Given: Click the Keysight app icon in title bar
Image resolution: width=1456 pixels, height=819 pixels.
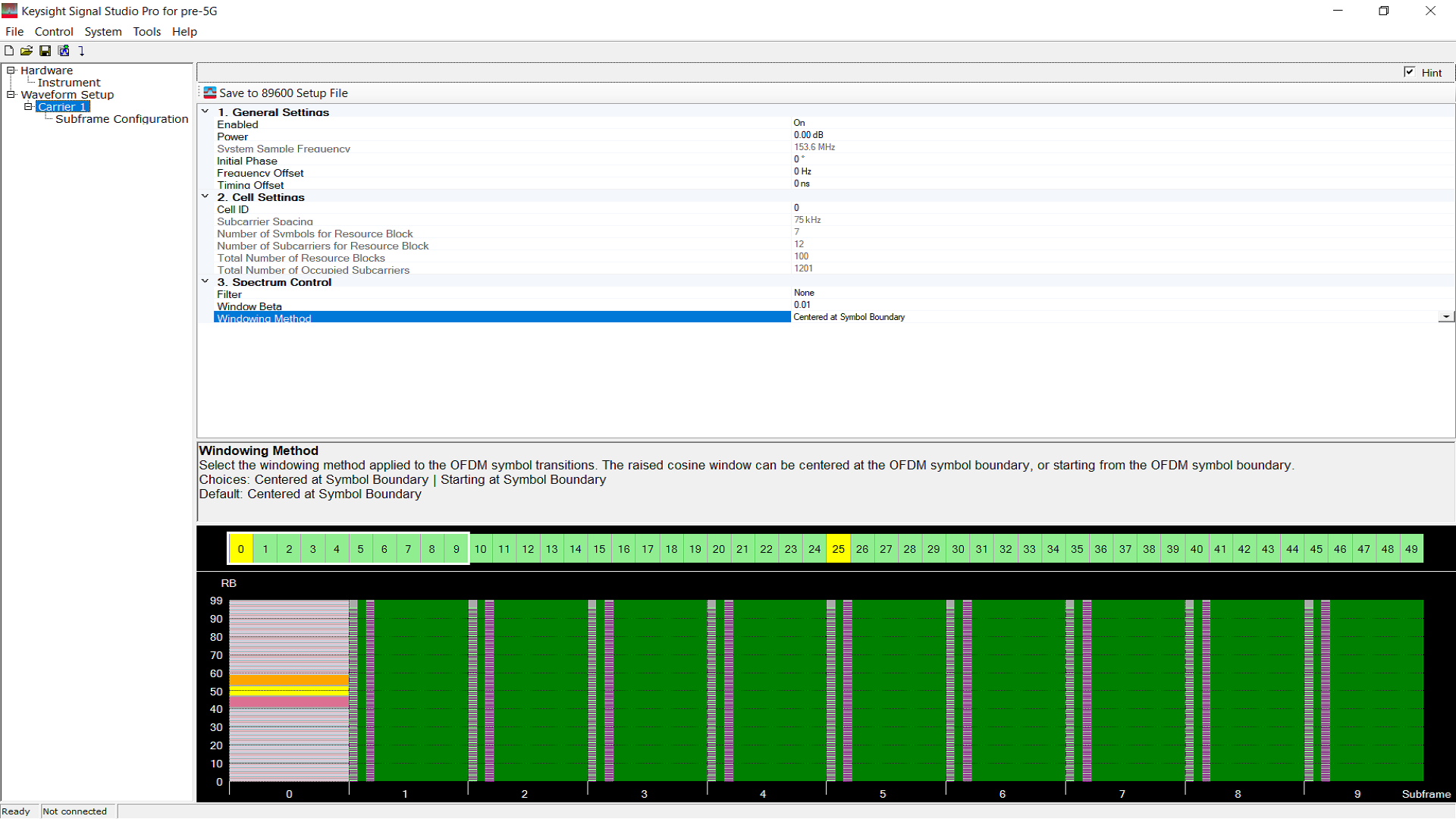Looking at the screenshot, I should [x=10, y=11].
